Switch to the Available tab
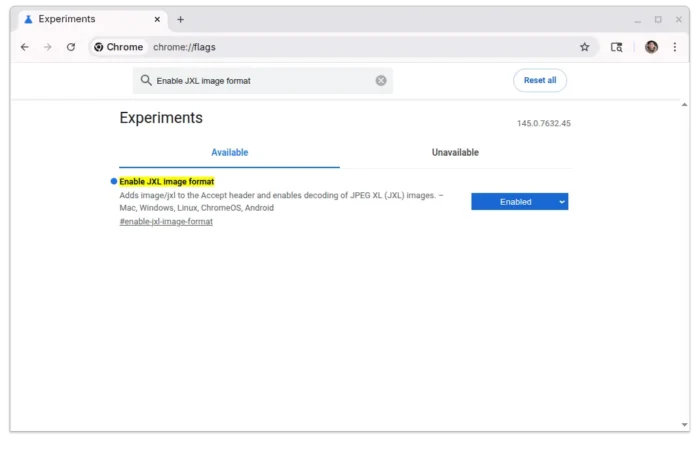This screenshot has width=700, height=452. coord(229,153)
